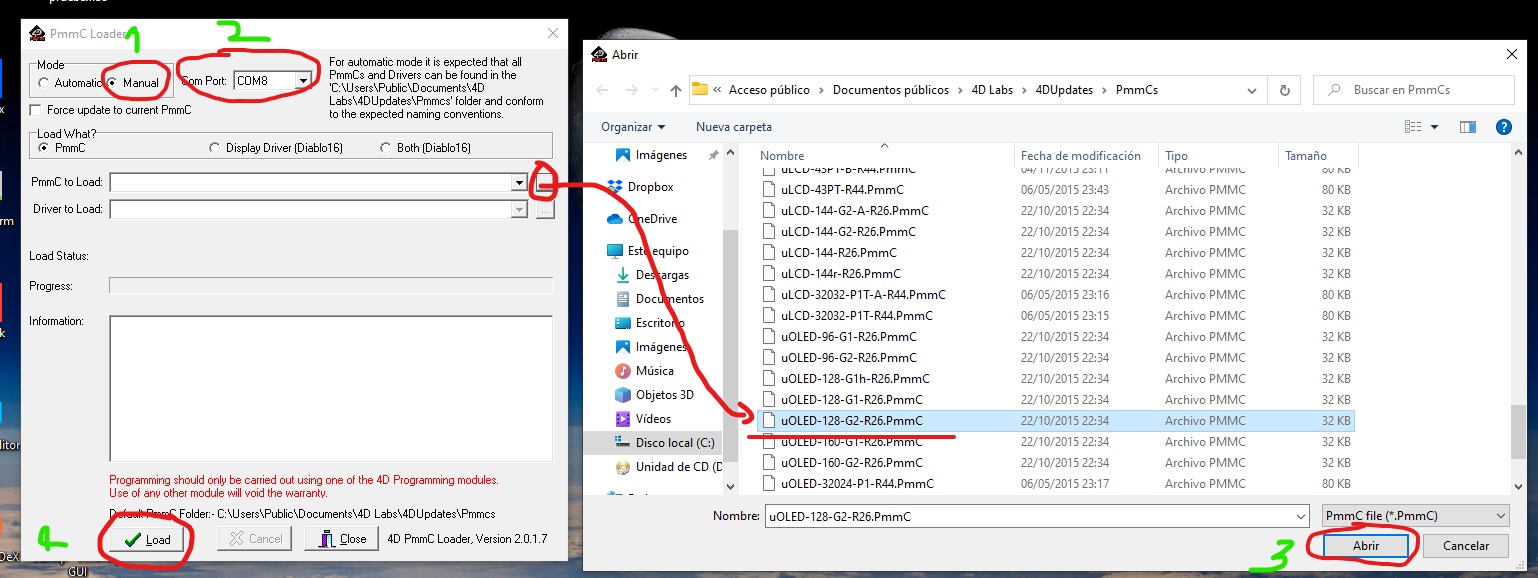The width and height of the screenshot is (1538, 578).
Task: Open the blue Help icon
Action: point(1503,127)
